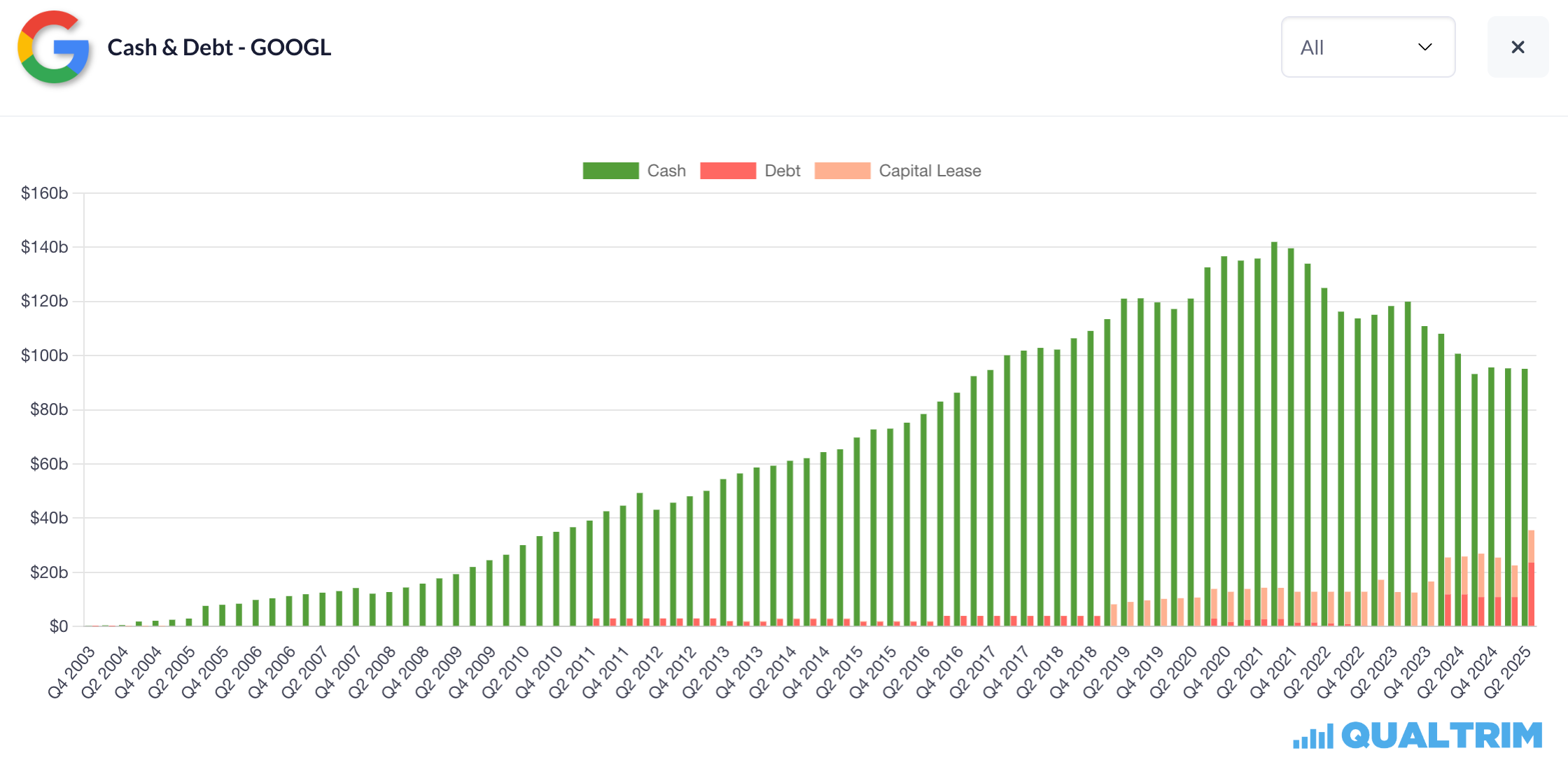Click the Q4 2021 x-axis label
The image size is (1568, 760).
click(1273, 672)
